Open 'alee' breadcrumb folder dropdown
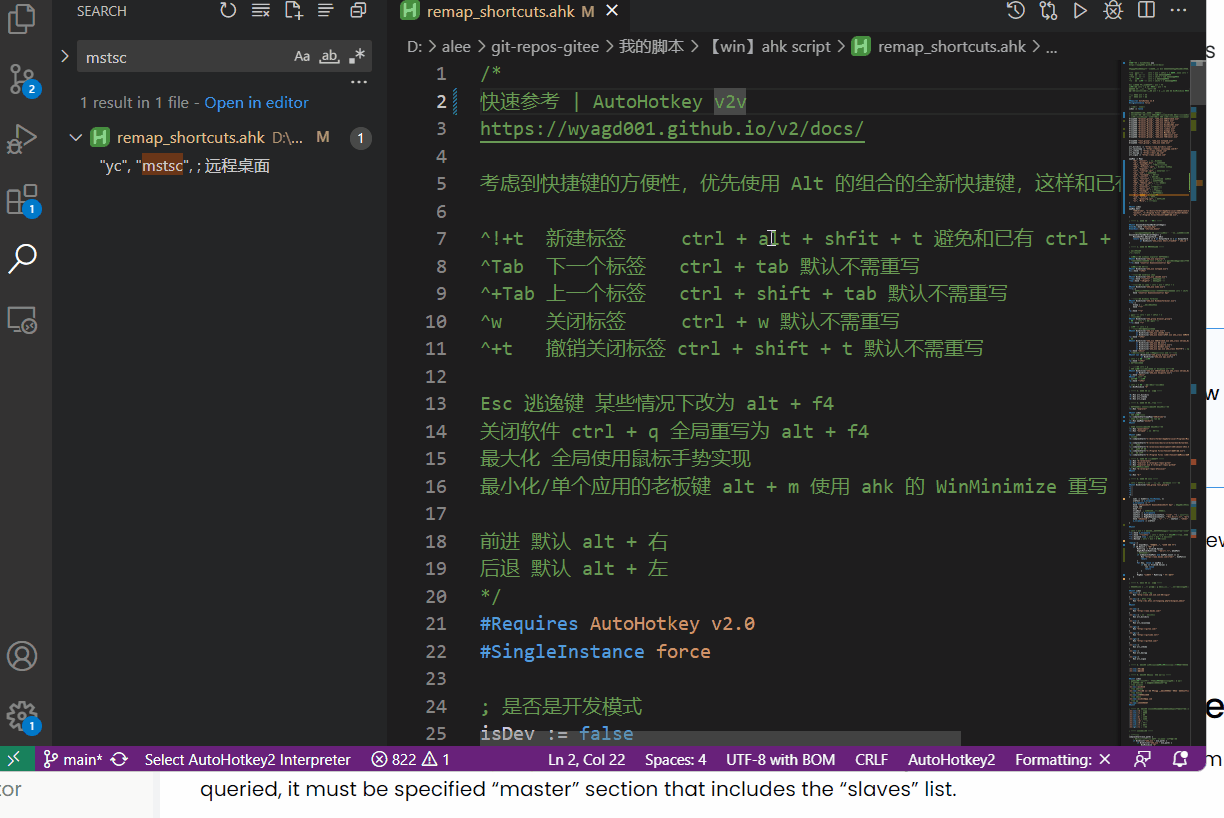 pos(455,46)
